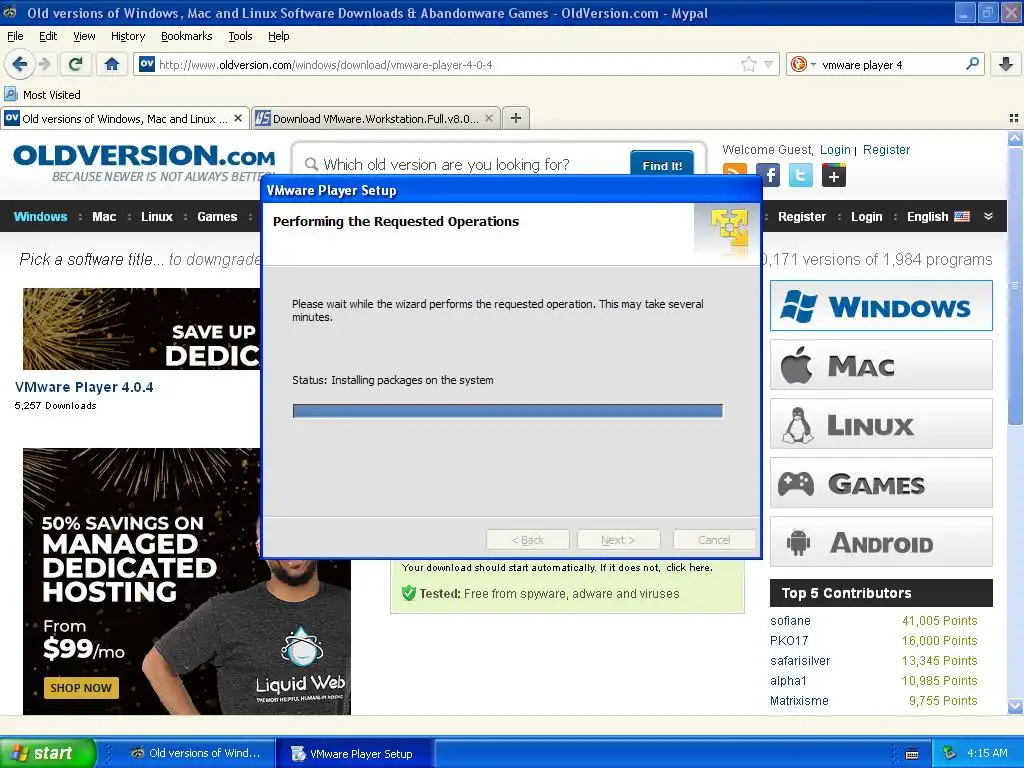Open the Help menu
This screenshot has height=768, width=1024.
[278, 36]
